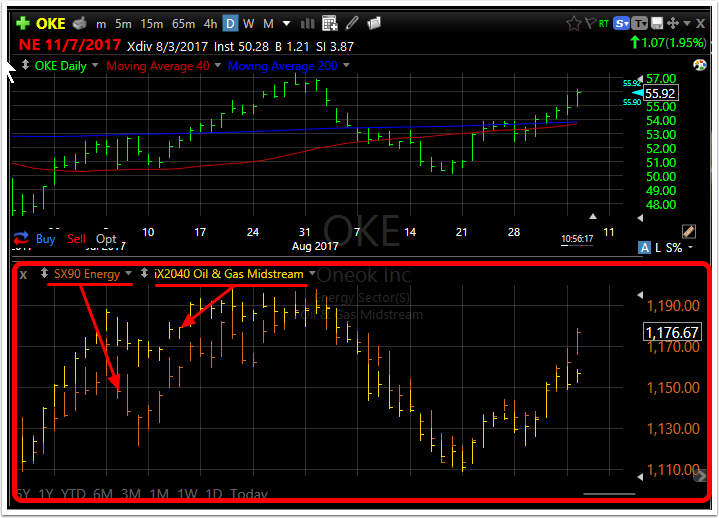Close the lower pane with the x

click(23, 275)
